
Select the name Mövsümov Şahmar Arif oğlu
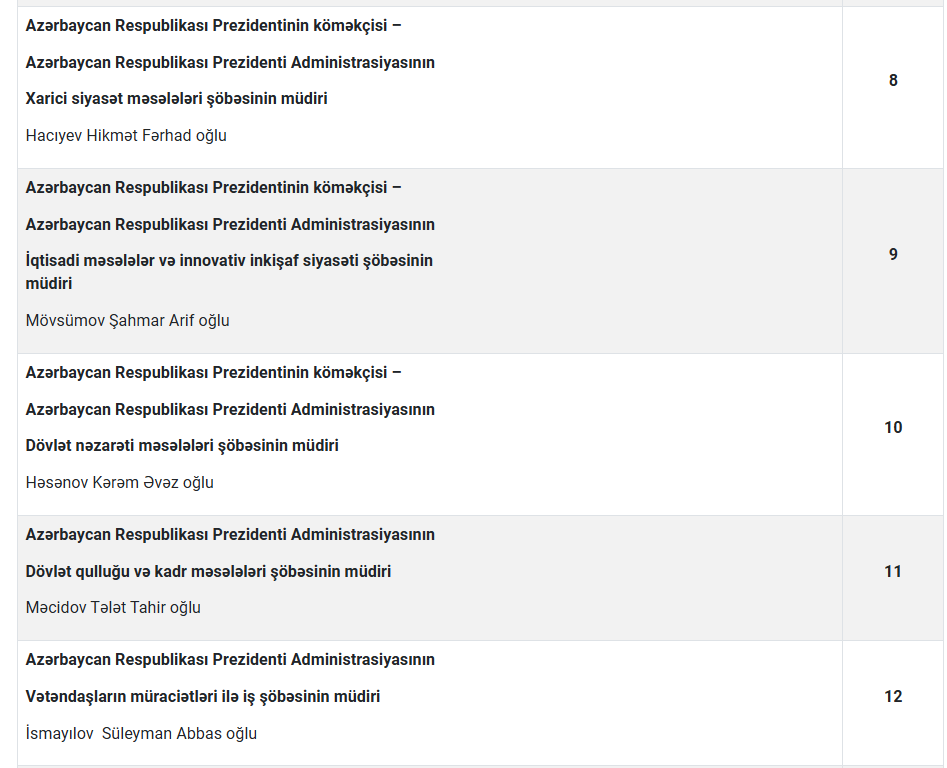(x=127, y=320)
